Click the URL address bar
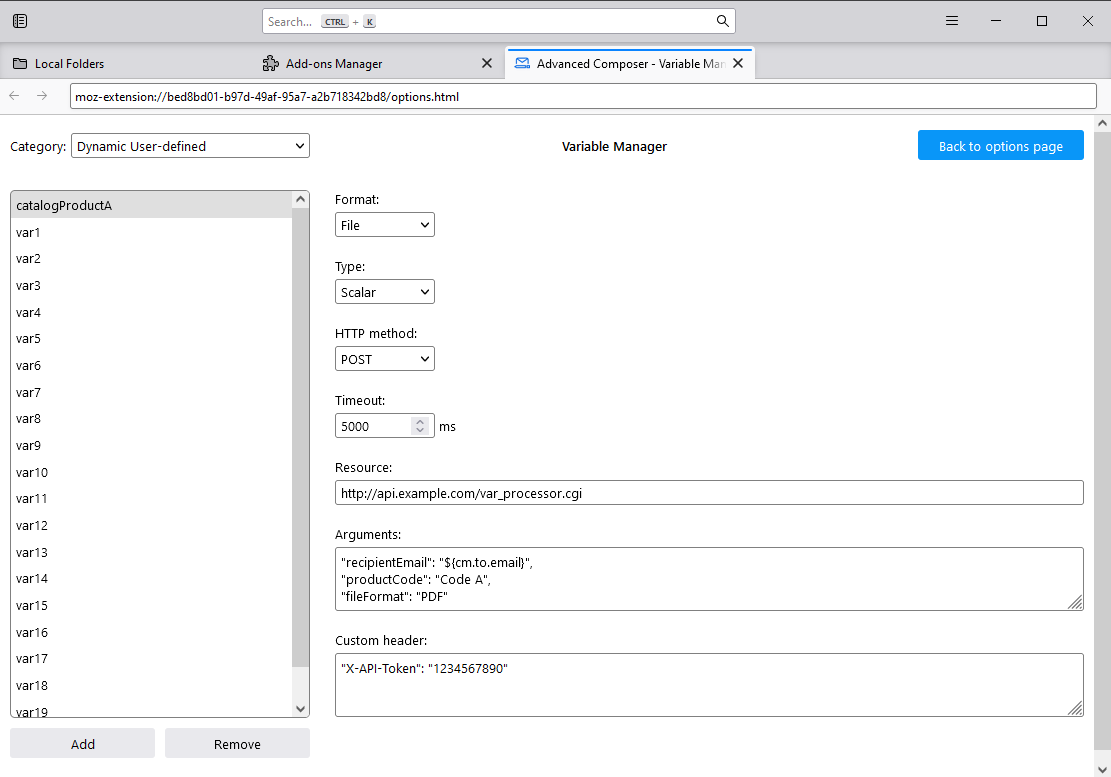Screen dimensions: 1111x777 click(x=582, y=96)
